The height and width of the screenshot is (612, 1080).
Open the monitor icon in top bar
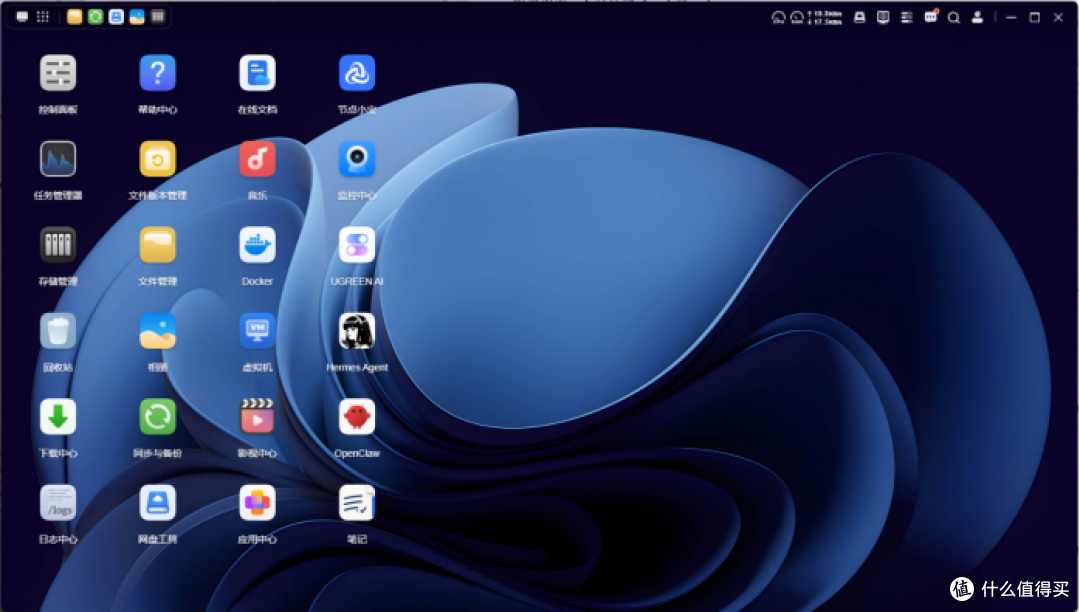pos(883,17)
